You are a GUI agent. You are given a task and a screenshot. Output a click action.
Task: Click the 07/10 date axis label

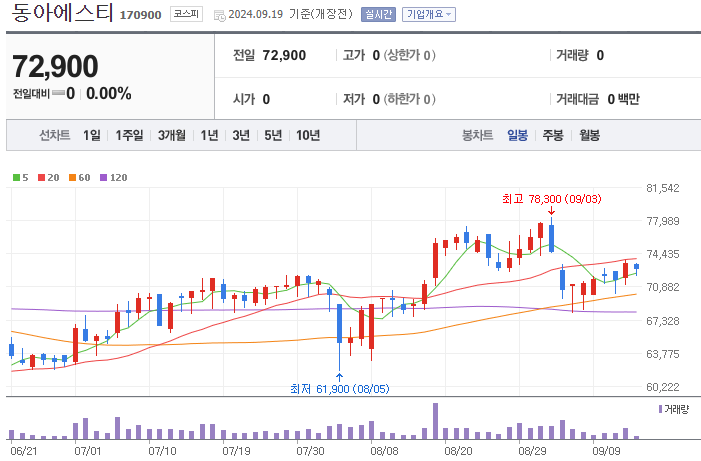click(x=162, y=451)
